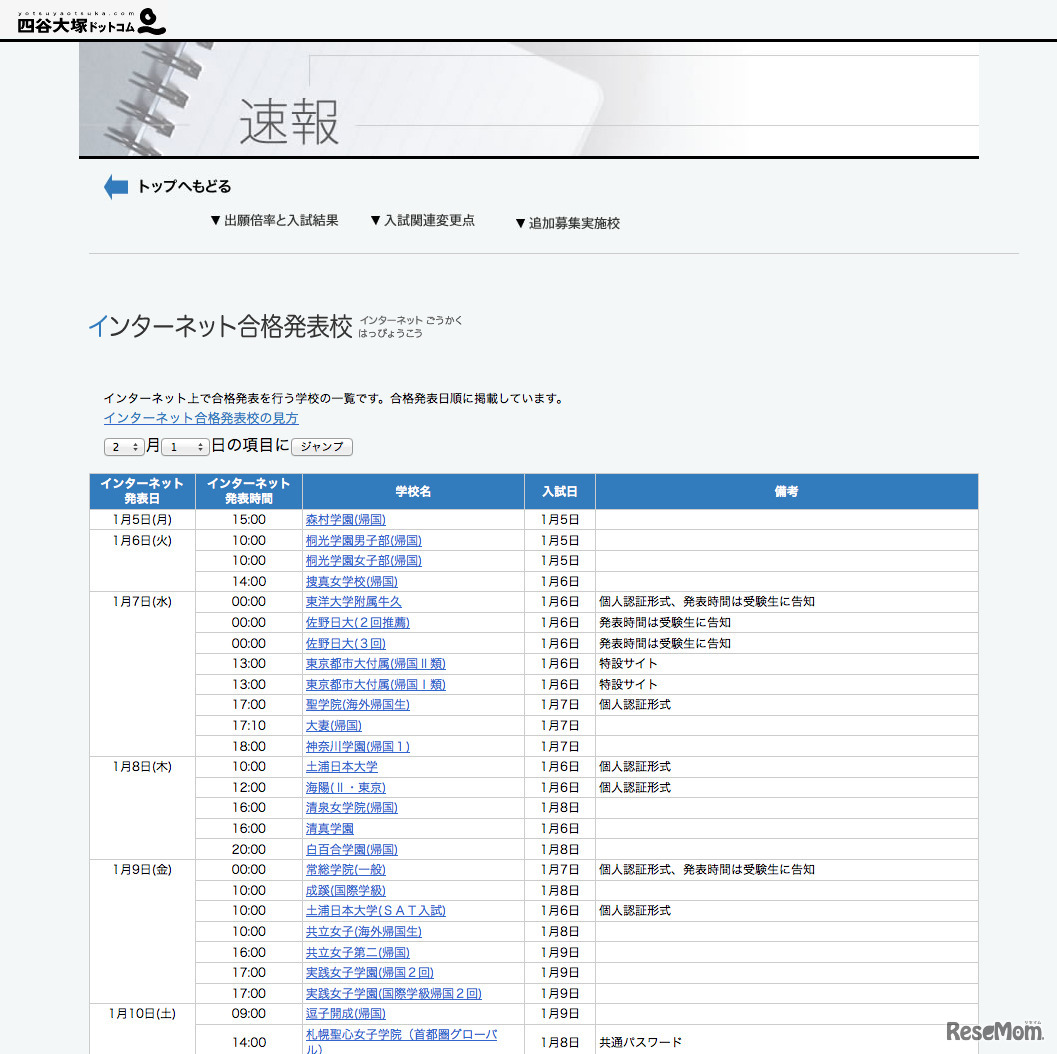Go back via トップへもどる link
This screenshot has height=1054, width=1057.
tap(184, 187)
